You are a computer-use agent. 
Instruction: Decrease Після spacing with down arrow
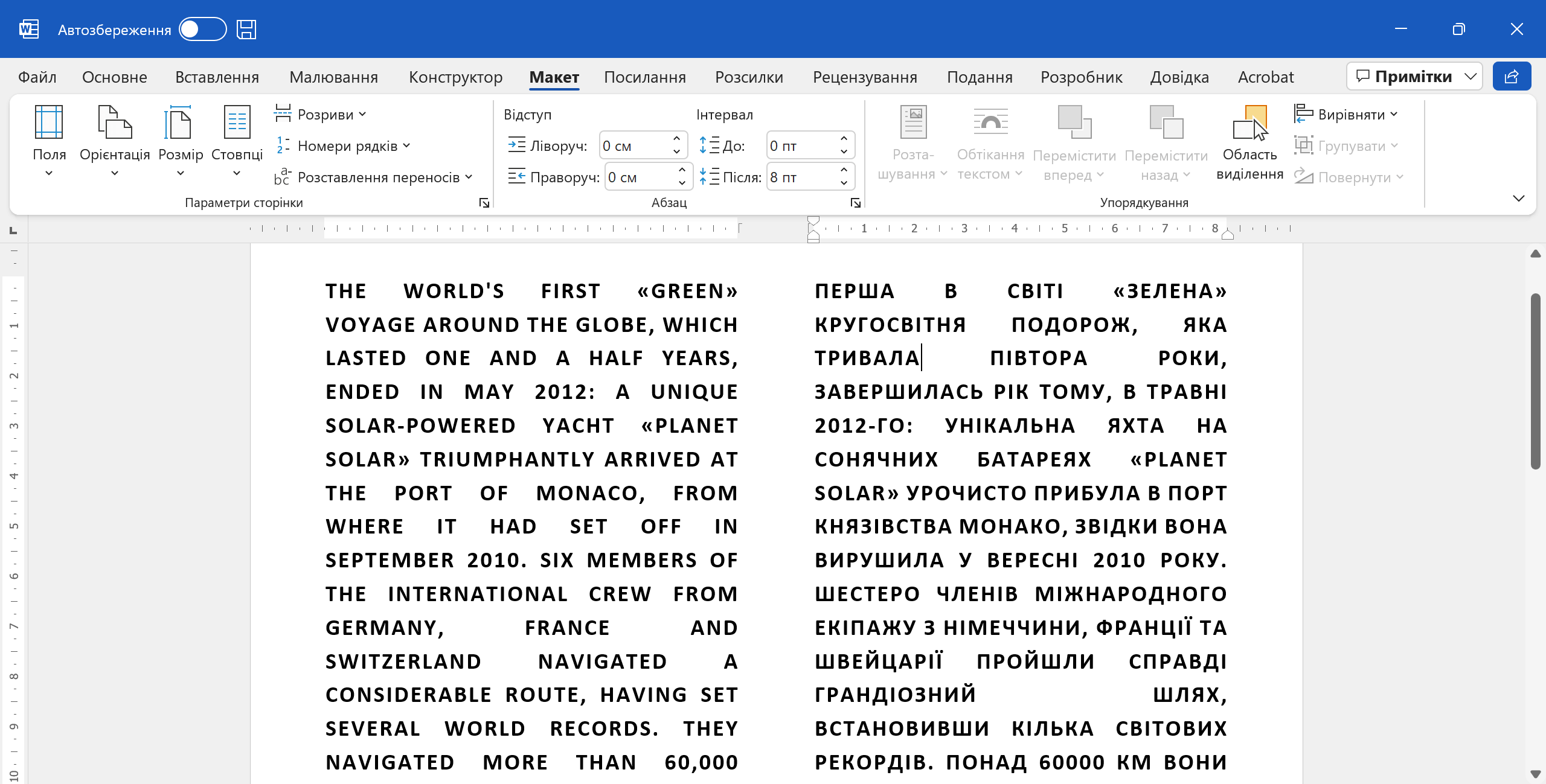coord(844,183)
